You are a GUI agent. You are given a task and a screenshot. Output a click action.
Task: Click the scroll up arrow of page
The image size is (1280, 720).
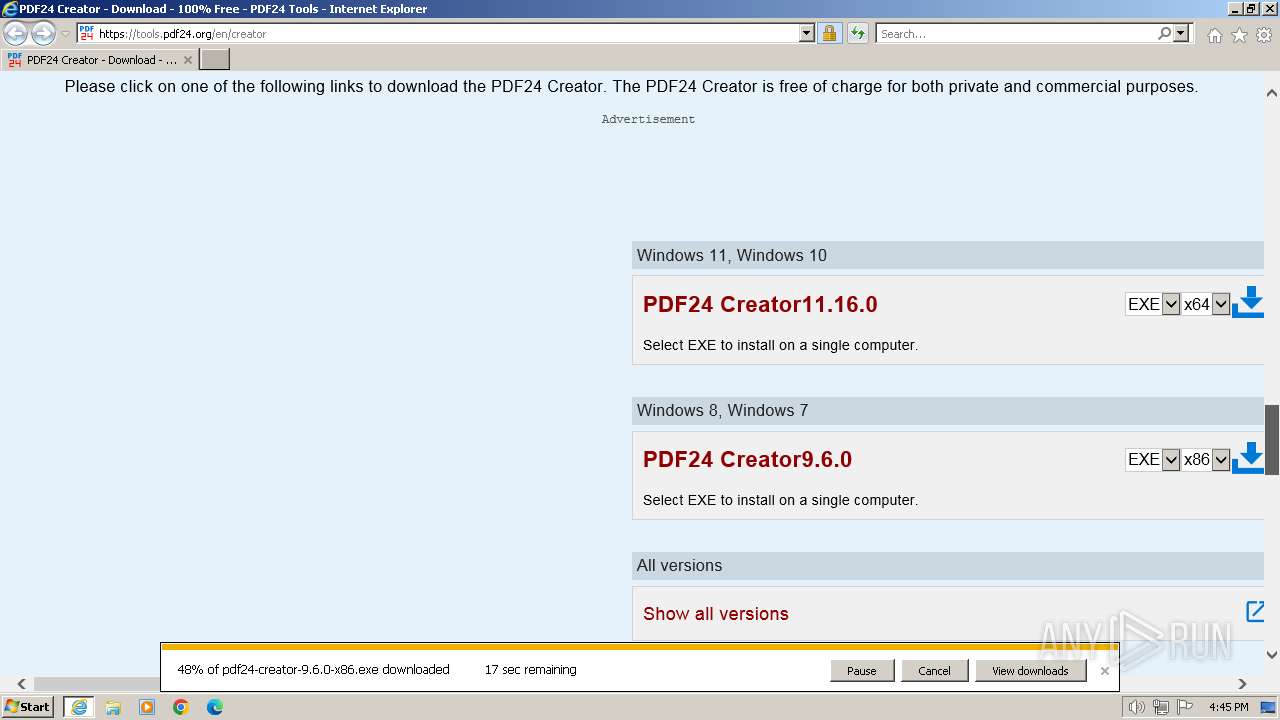1272,93
